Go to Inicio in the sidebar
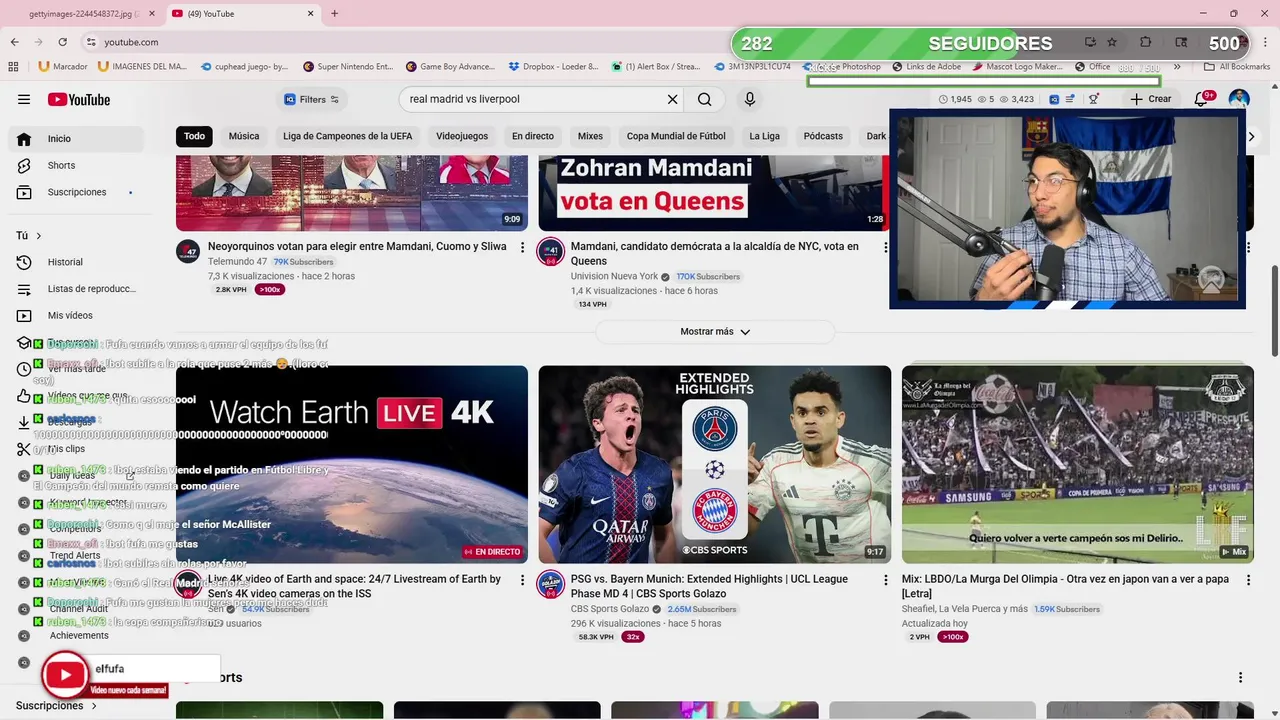 pos(76,139)
